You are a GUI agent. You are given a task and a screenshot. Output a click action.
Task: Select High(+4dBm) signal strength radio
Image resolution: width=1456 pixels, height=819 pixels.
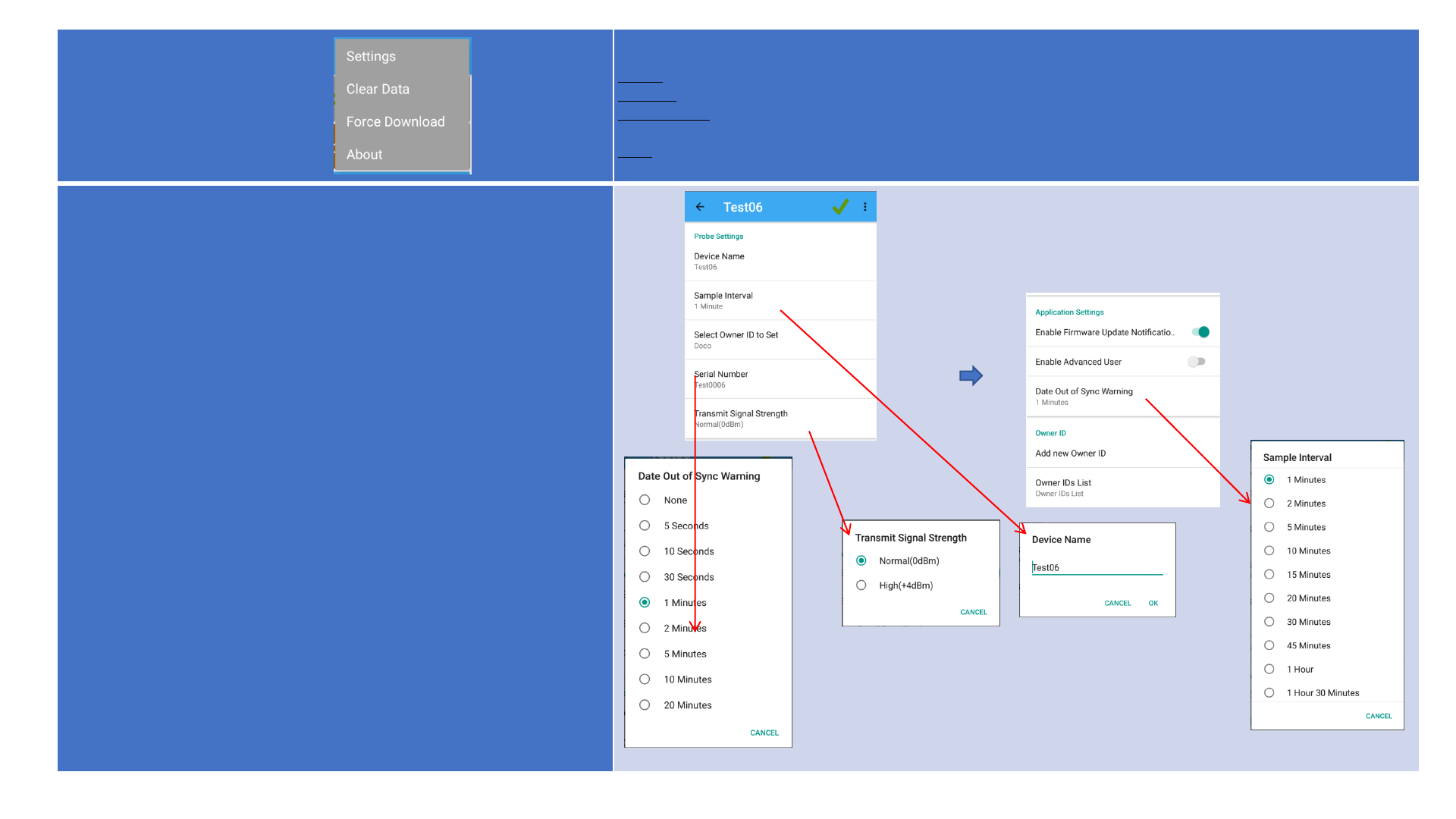click(861, 585)
